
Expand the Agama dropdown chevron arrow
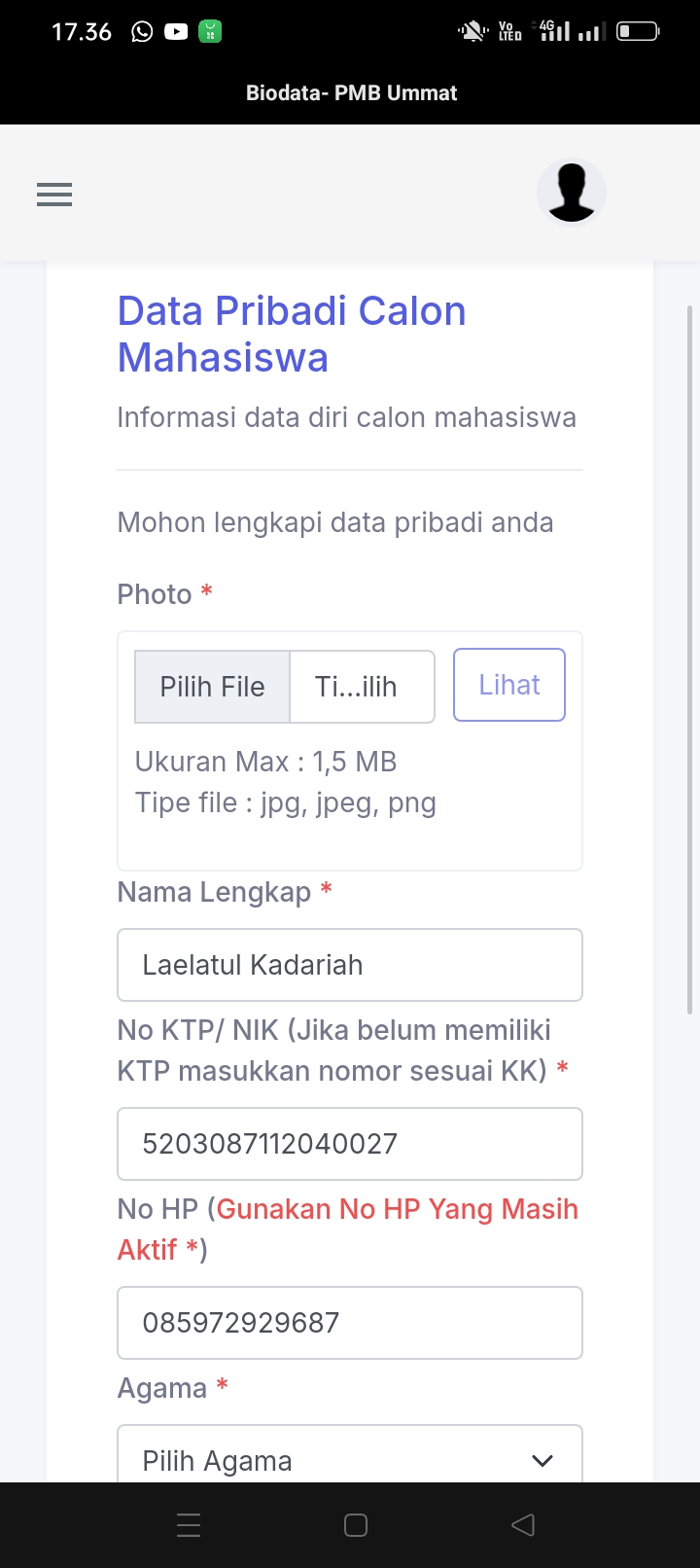click(x=542, y=1460)
